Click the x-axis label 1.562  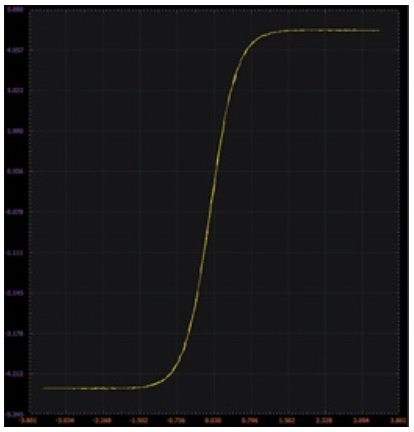tap(288, 421)
